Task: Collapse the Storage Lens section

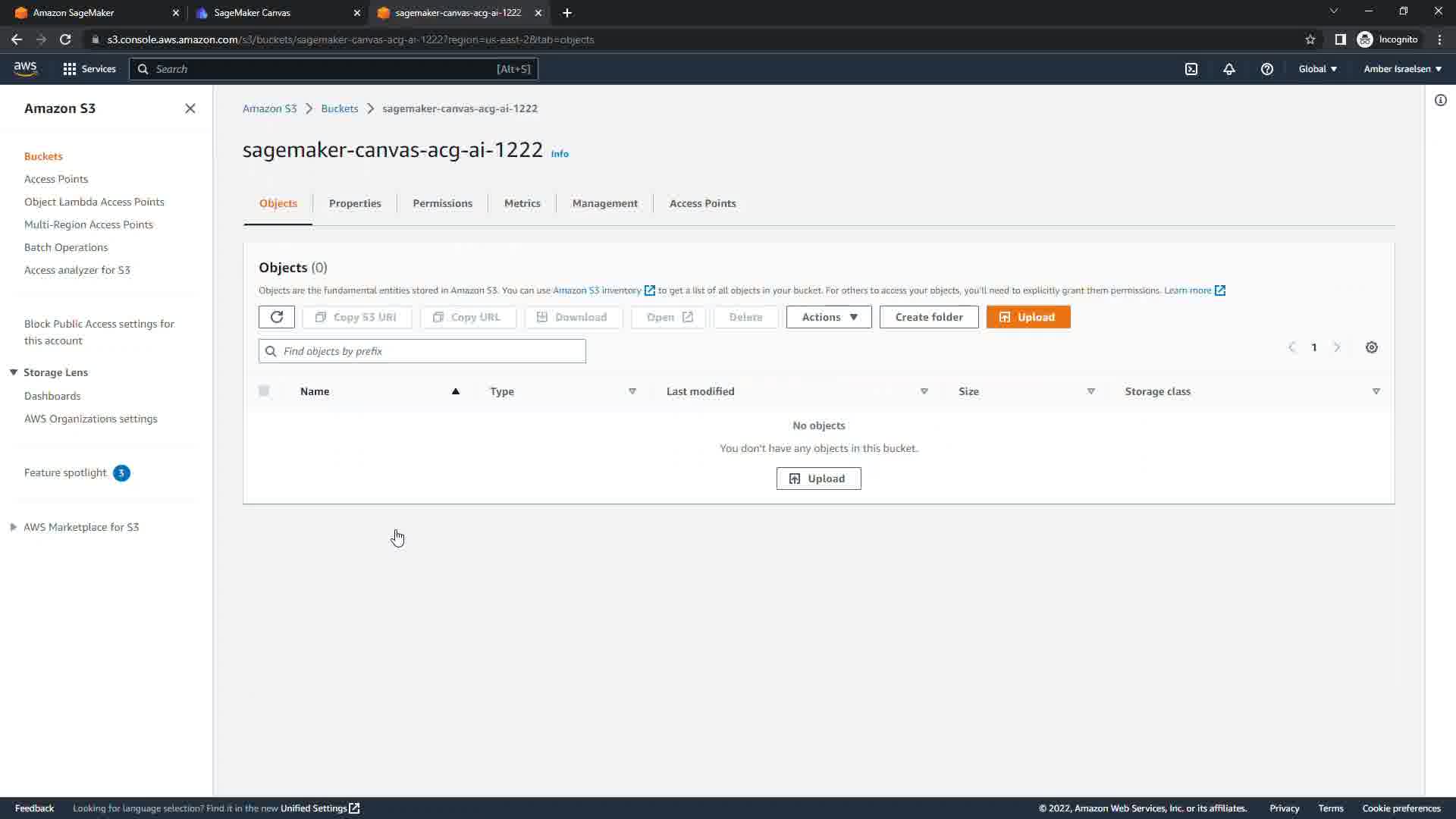Action: pyautogui.click(x=14, y=372)
